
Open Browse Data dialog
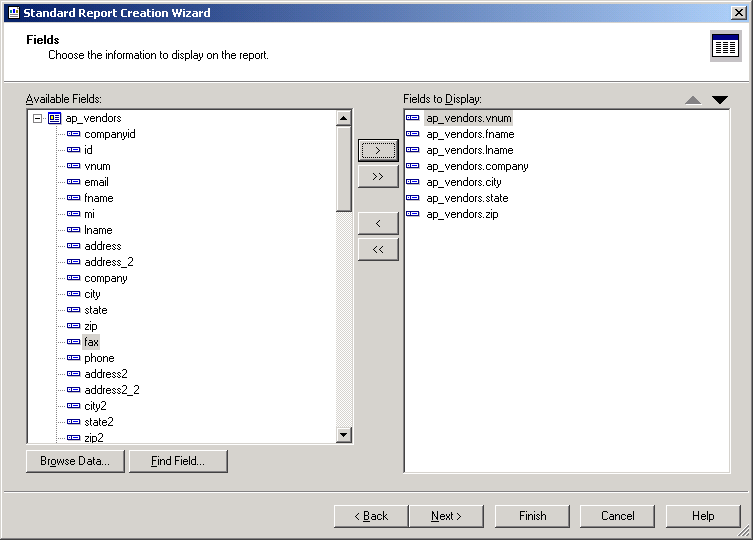[x=75, y=461]
